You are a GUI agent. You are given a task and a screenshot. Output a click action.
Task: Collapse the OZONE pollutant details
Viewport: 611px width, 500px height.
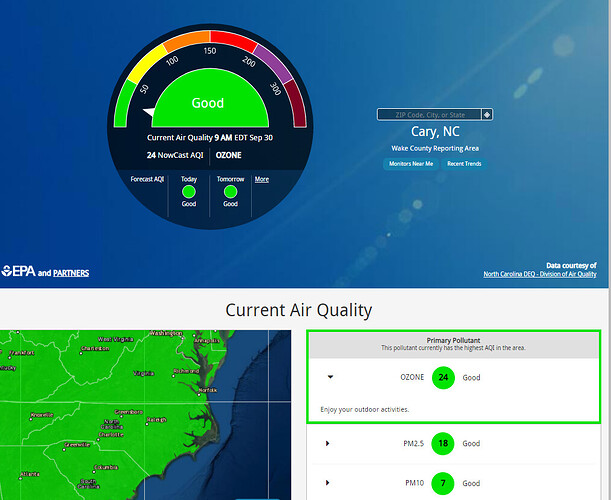(x=330, y=377)
